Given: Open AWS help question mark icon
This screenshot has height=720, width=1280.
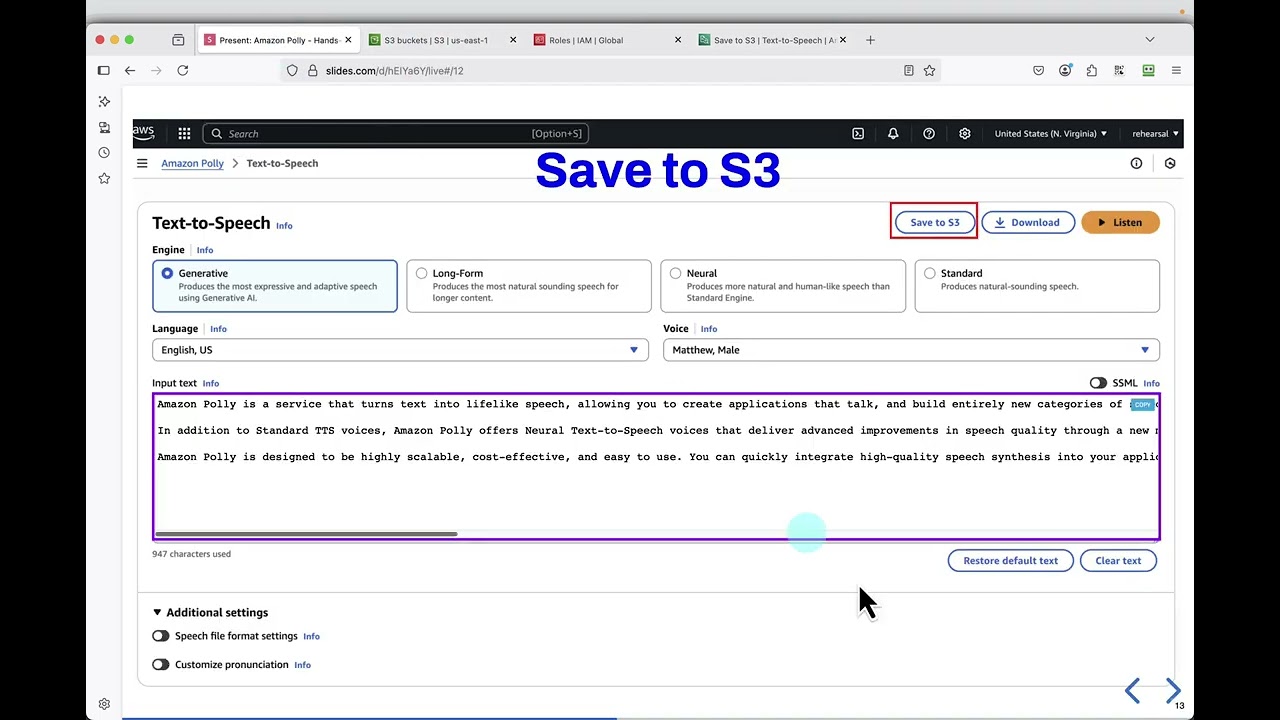Looking at the screenshot, I should click(x=929, y=133).
